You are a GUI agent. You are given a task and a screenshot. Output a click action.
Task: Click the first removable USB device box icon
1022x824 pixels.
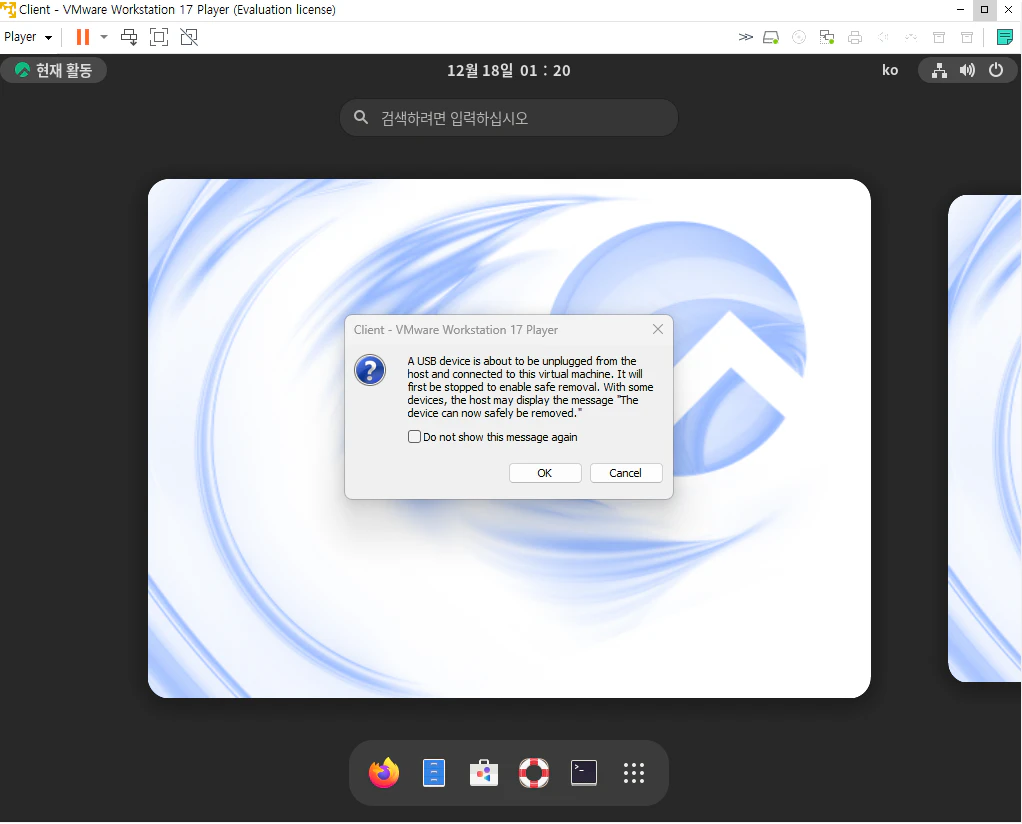939,37
